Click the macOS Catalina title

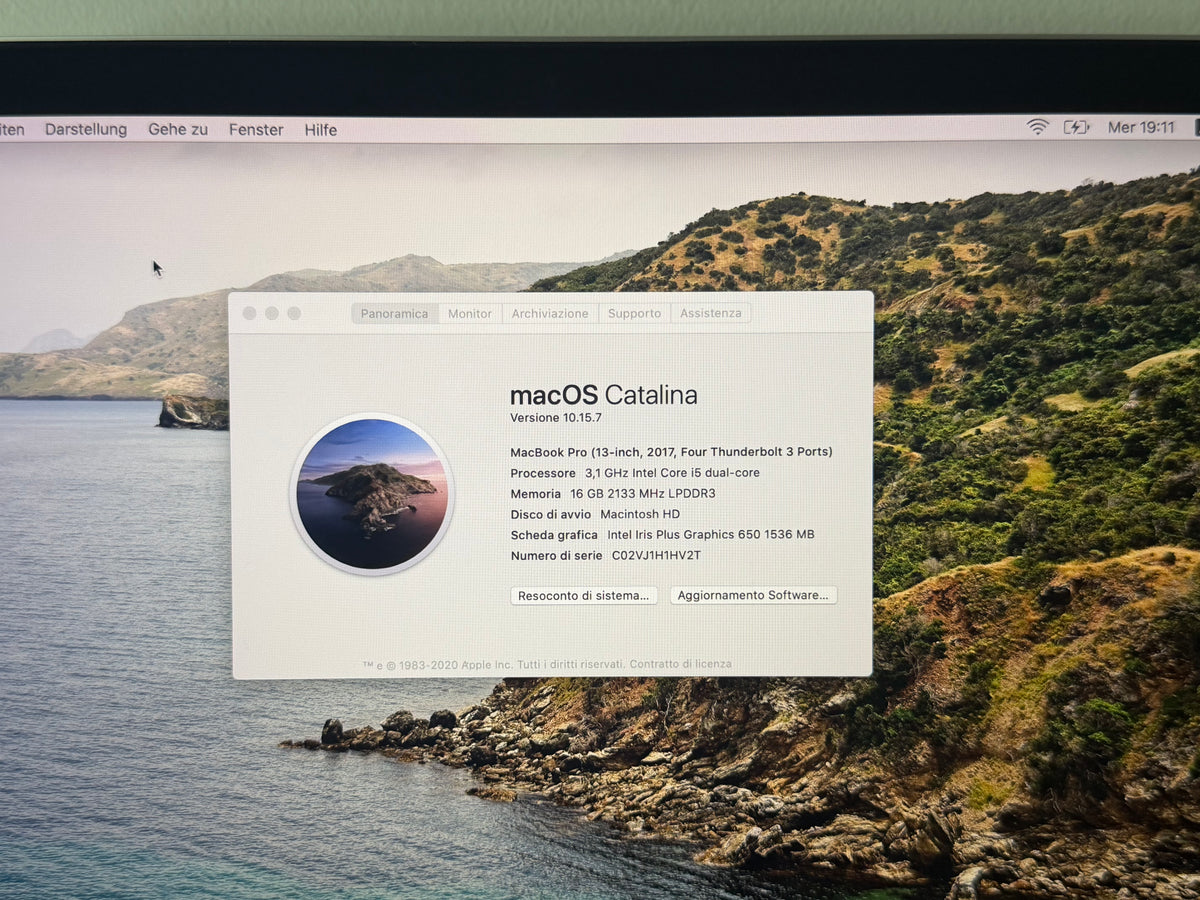click(x=604, y=394)
